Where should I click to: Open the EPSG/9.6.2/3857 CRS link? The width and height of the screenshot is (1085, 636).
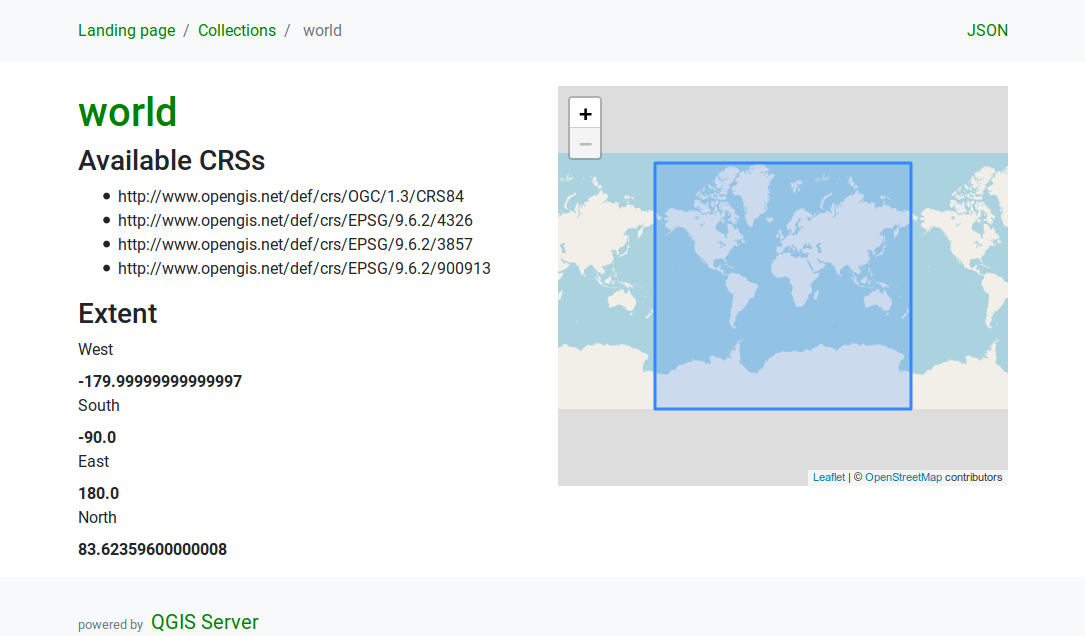295,244
